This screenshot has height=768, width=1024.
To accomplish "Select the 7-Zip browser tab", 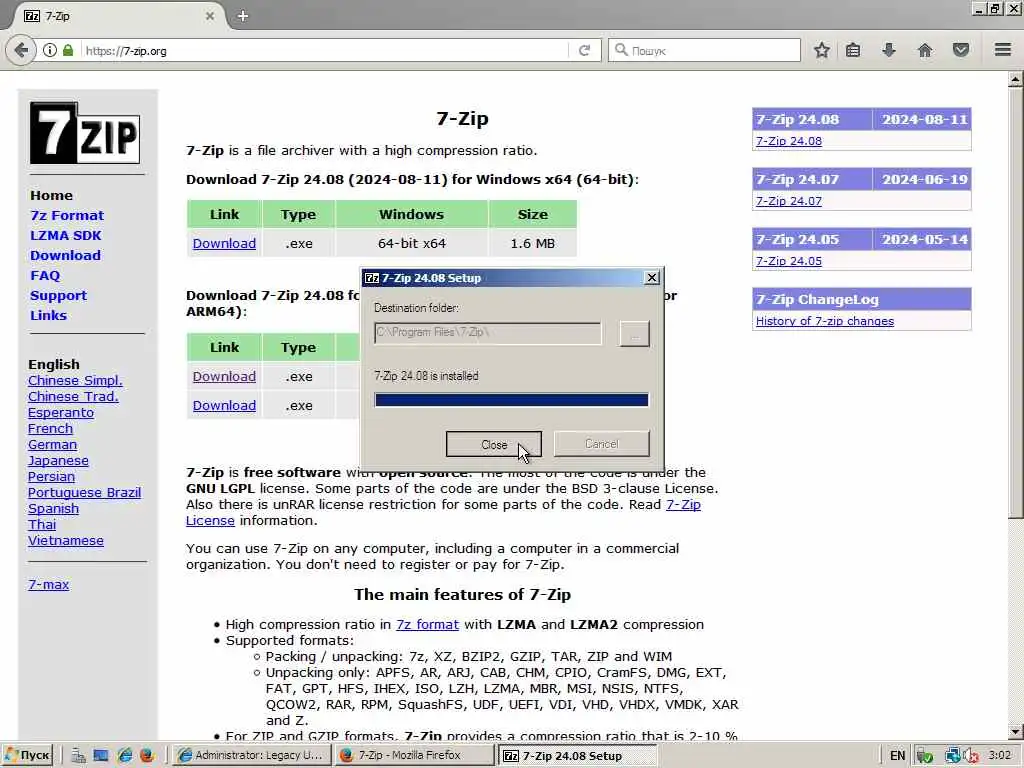I will coord(118,16).
